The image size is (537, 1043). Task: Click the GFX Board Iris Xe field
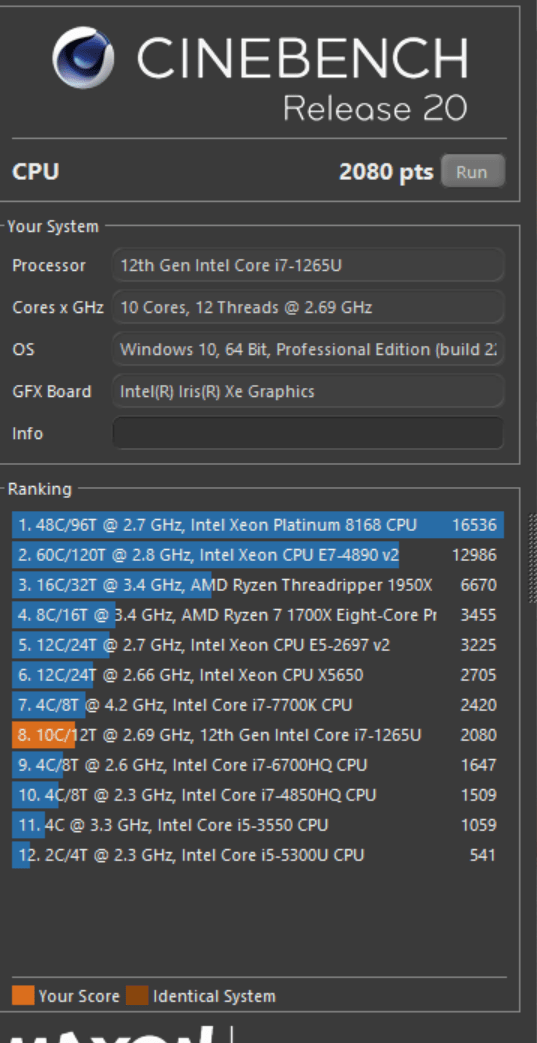tap(308, 391)
